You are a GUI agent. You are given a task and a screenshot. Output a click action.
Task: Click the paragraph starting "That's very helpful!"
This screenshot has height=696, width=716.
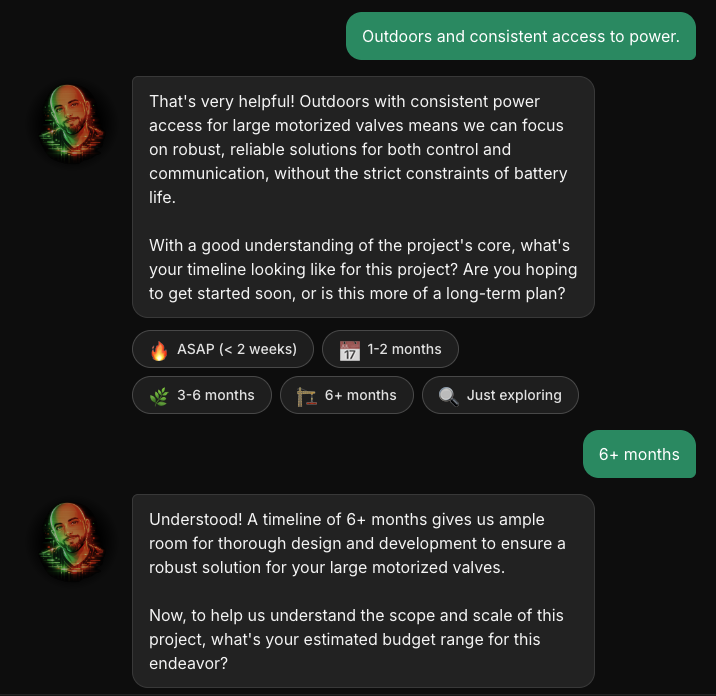(x=358, y=149)
